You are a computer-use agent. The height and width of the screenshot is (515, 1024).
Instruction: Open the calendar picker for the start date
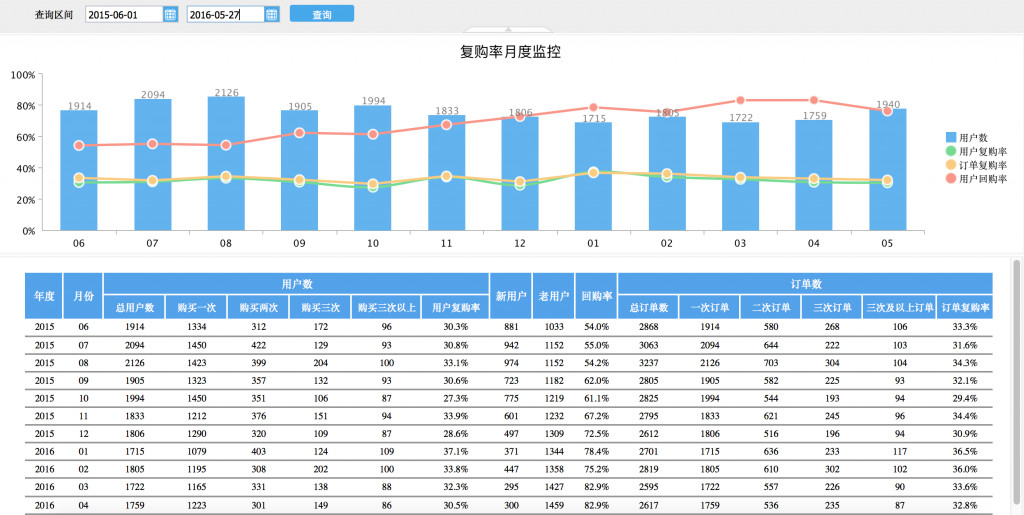(x=170, y=15)
